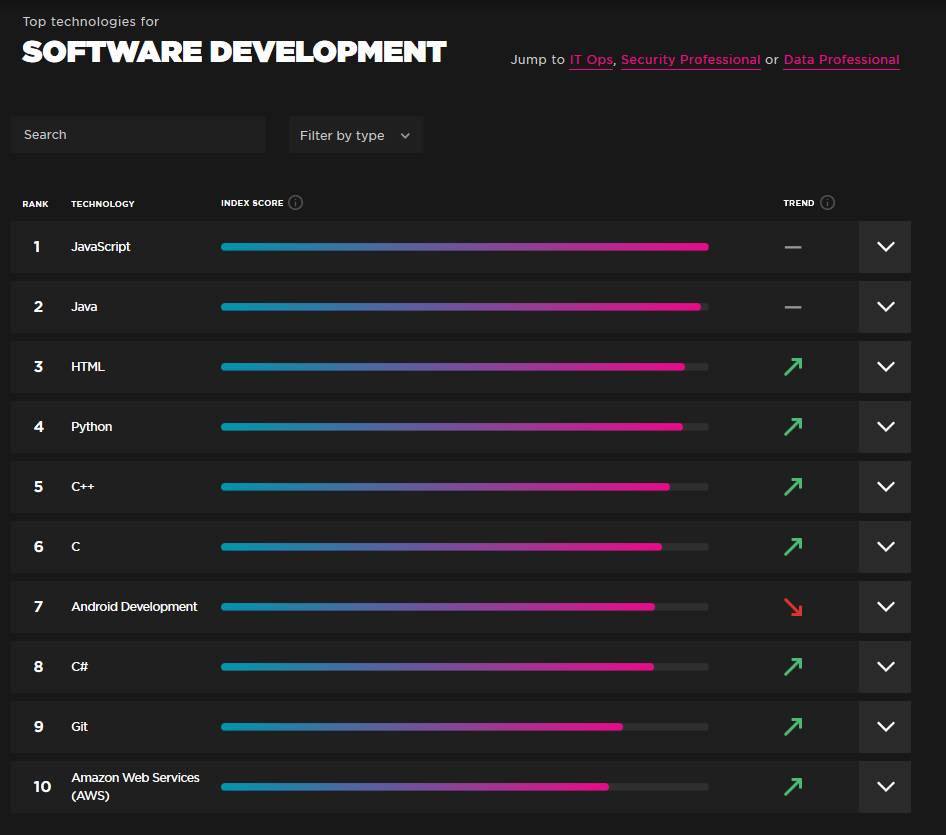Open the Filter by type dropdown
This screenshot has width=946, height=835.
pos(356,135)
